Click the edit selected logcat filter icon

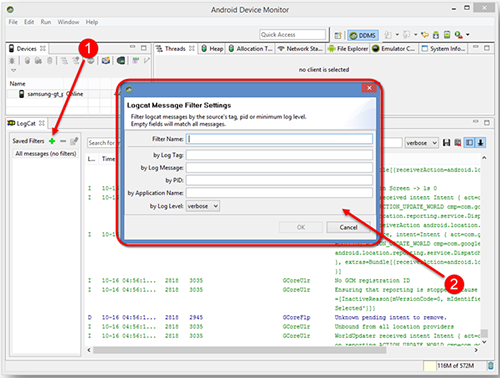(74, 141)
